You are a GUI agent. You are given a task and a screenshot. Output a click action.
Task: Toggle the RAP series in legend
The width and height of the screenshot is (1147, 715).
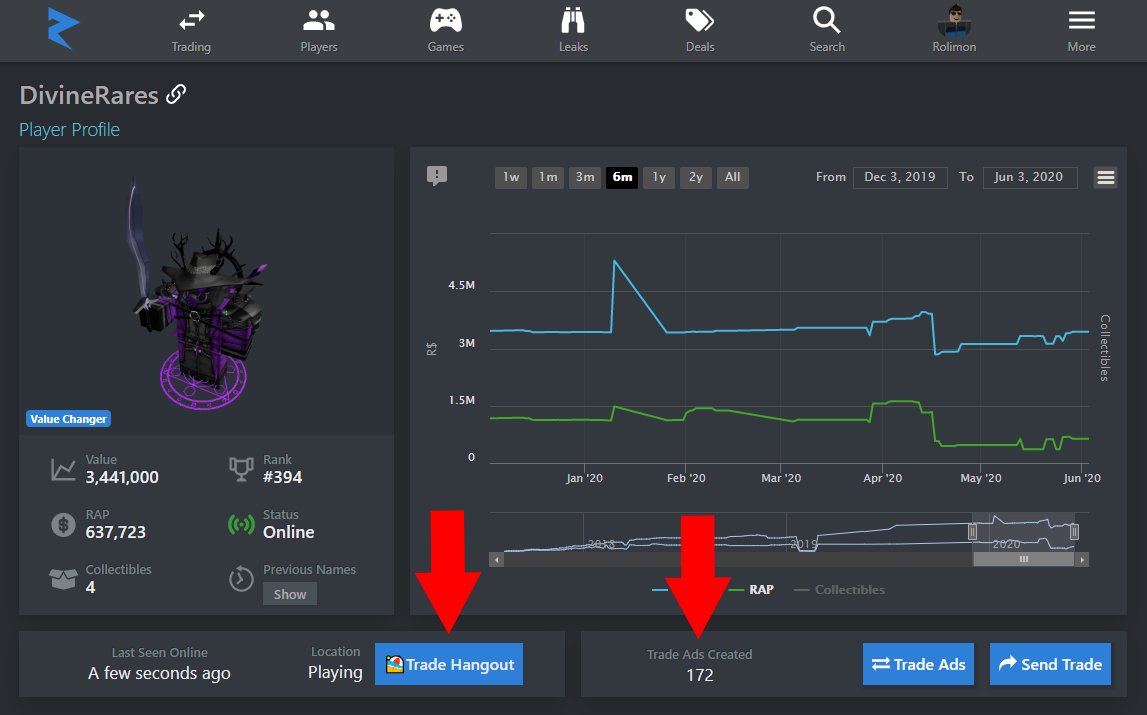751,590
